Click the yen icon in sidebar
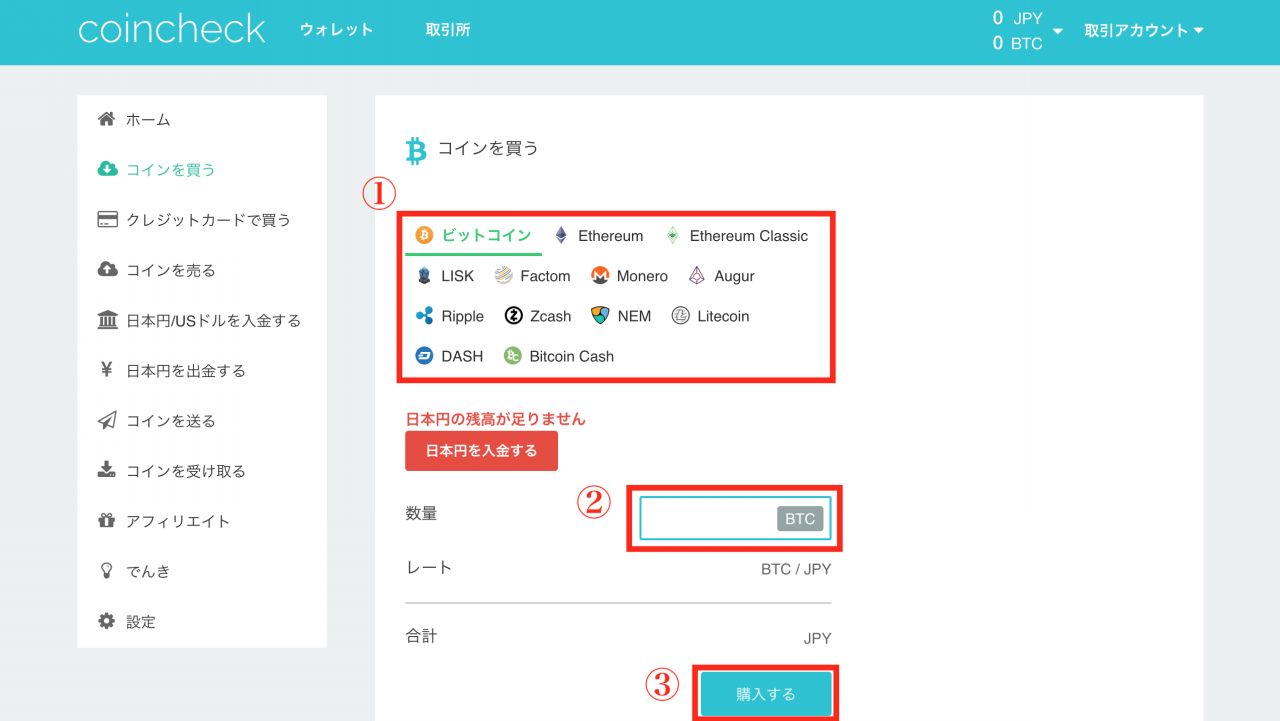This screenshot has height=721, width=1280. pyautogui.click(x=106, y=370)
